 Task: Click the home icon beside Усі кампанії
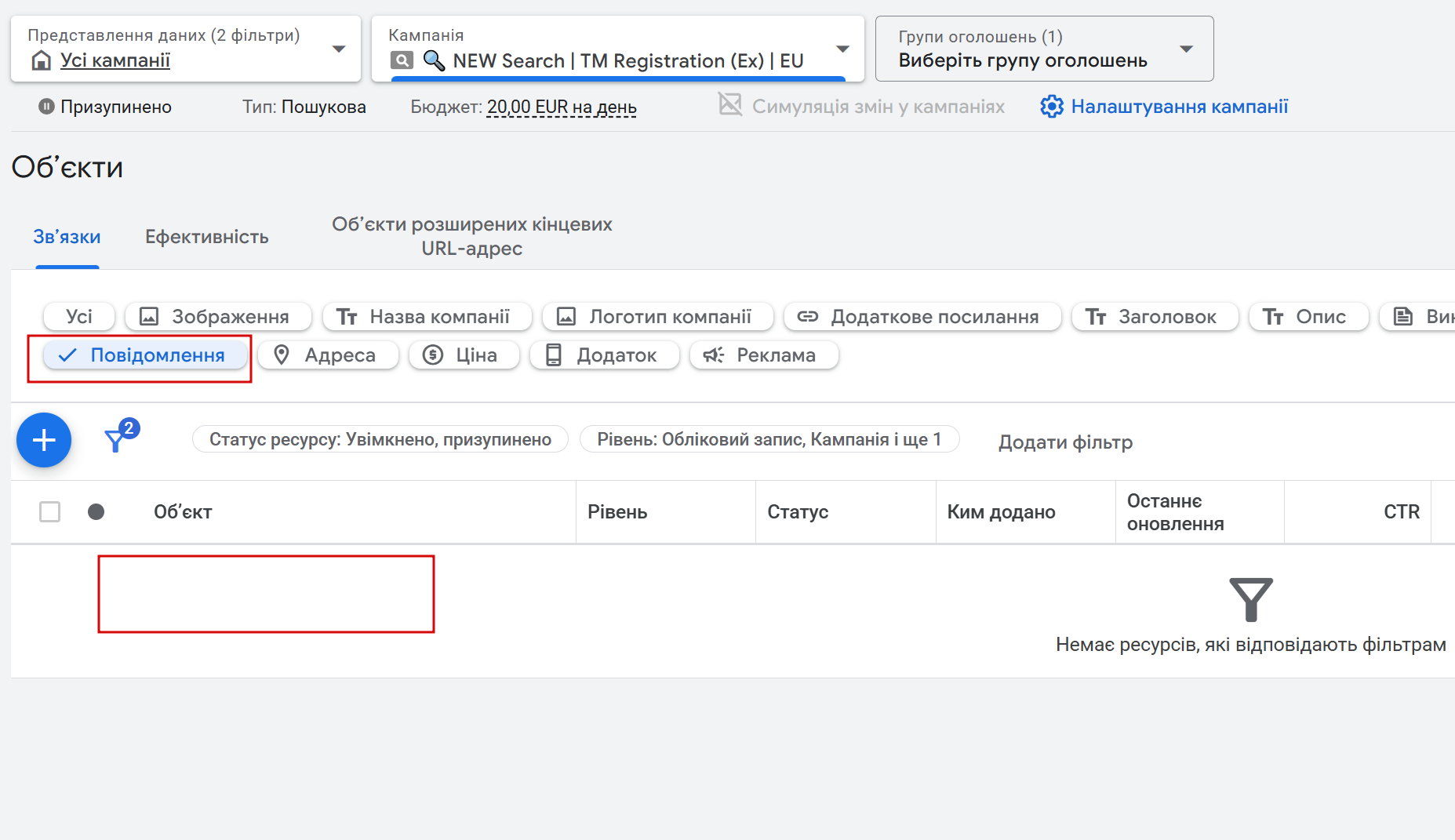click(x=41, y=60)
